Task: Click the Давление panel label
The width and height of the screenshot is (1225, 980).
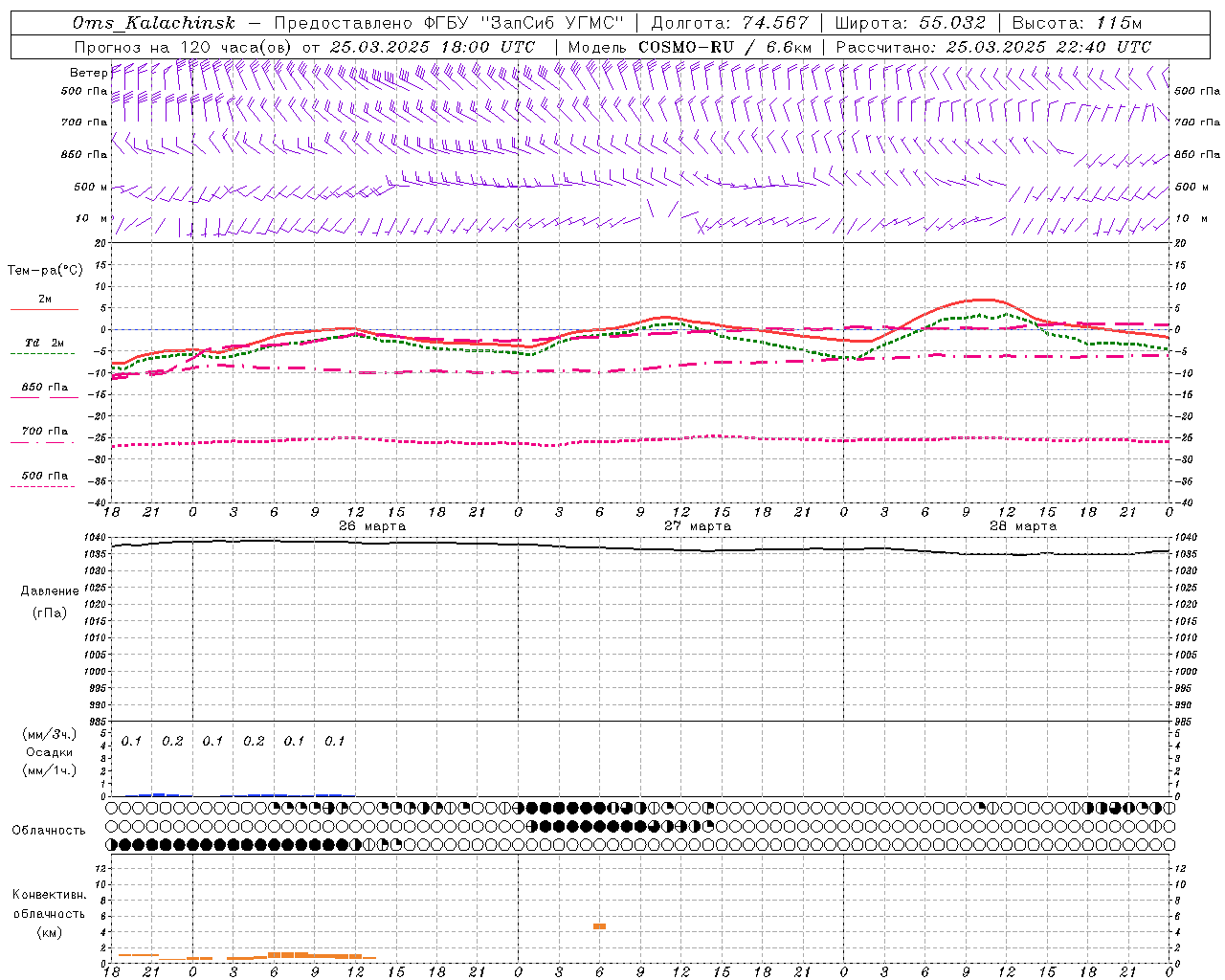Action: tap(50, 591)
